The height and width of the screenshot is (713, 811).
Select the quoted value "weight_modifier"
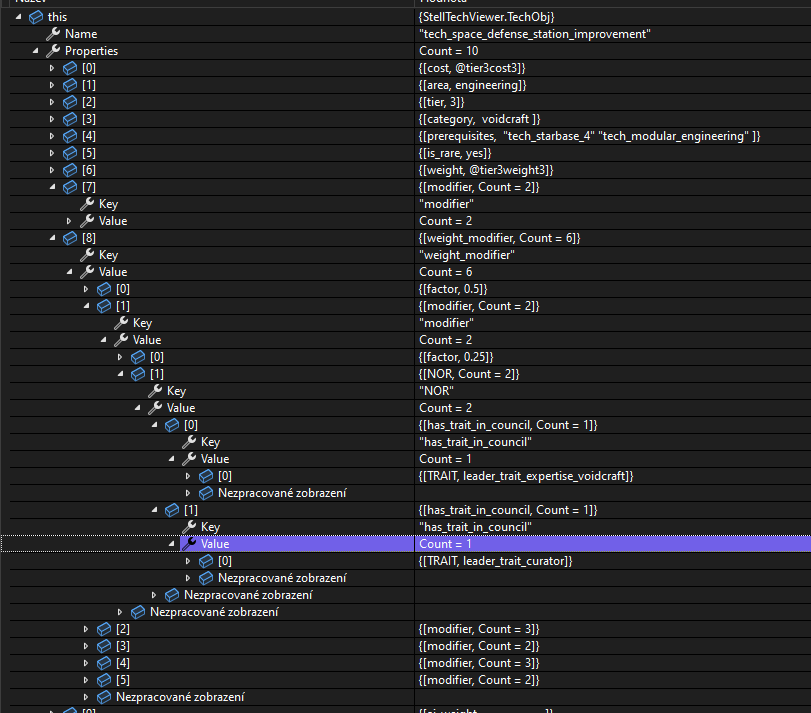pyautogui.click(x=467, y=255)
